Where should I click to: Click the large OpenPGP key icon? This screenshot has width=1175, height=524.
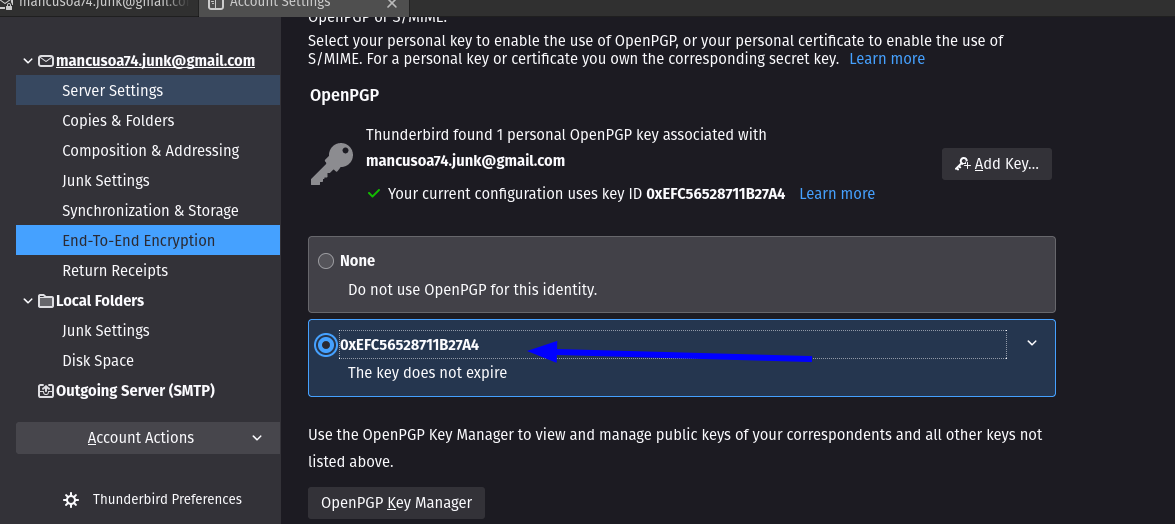pyautogui.click(x=332, y=164)
